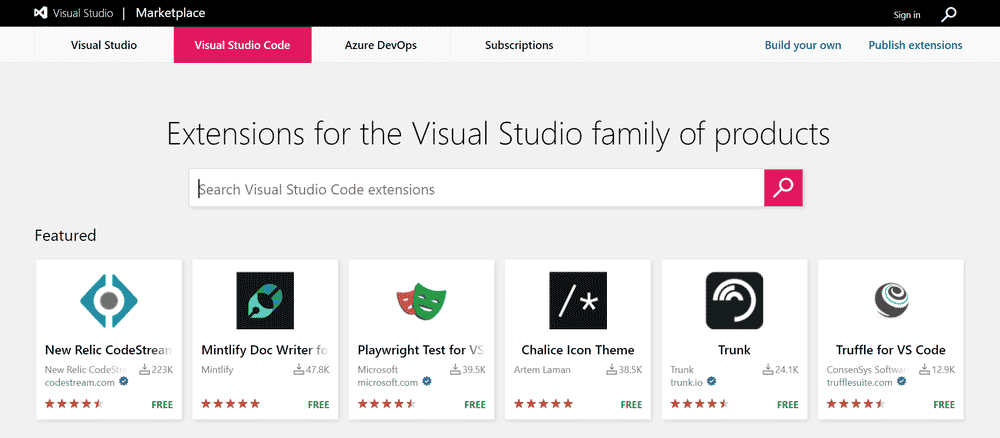Click download icon beside 12.9K
Image resolution: width=1000 pixels, height=438 pixels.
(x=924, y=369)
